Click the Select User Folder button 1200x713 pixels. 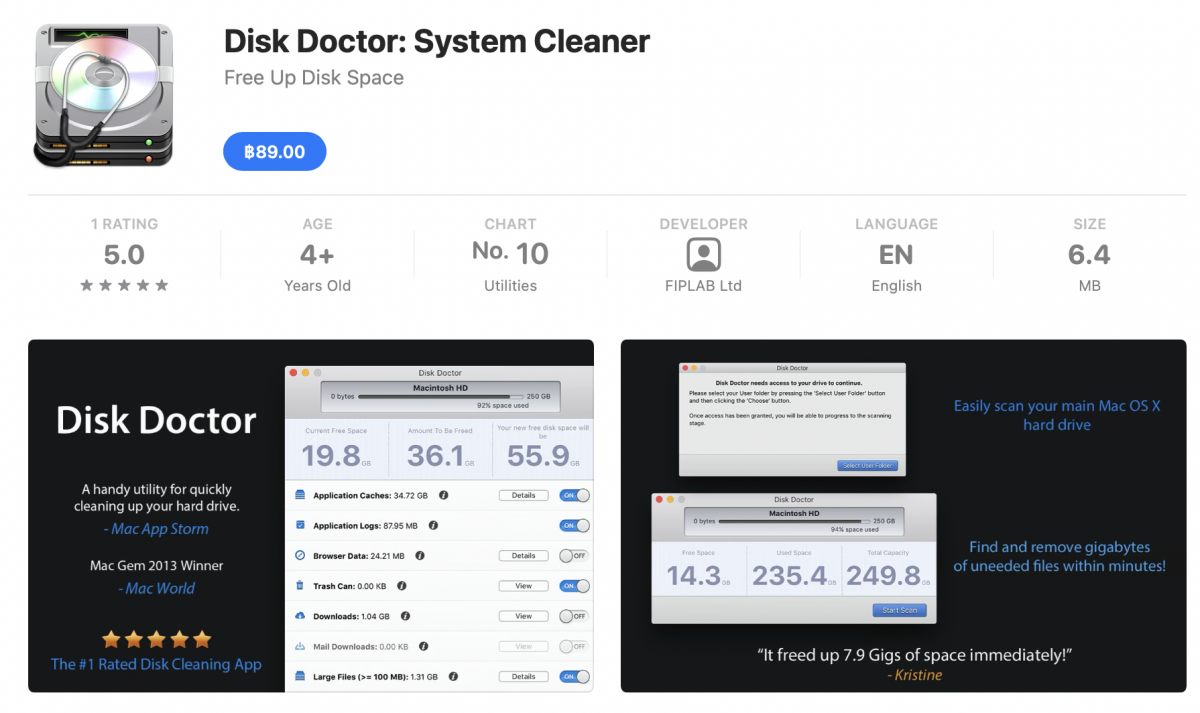pos(868,466)
